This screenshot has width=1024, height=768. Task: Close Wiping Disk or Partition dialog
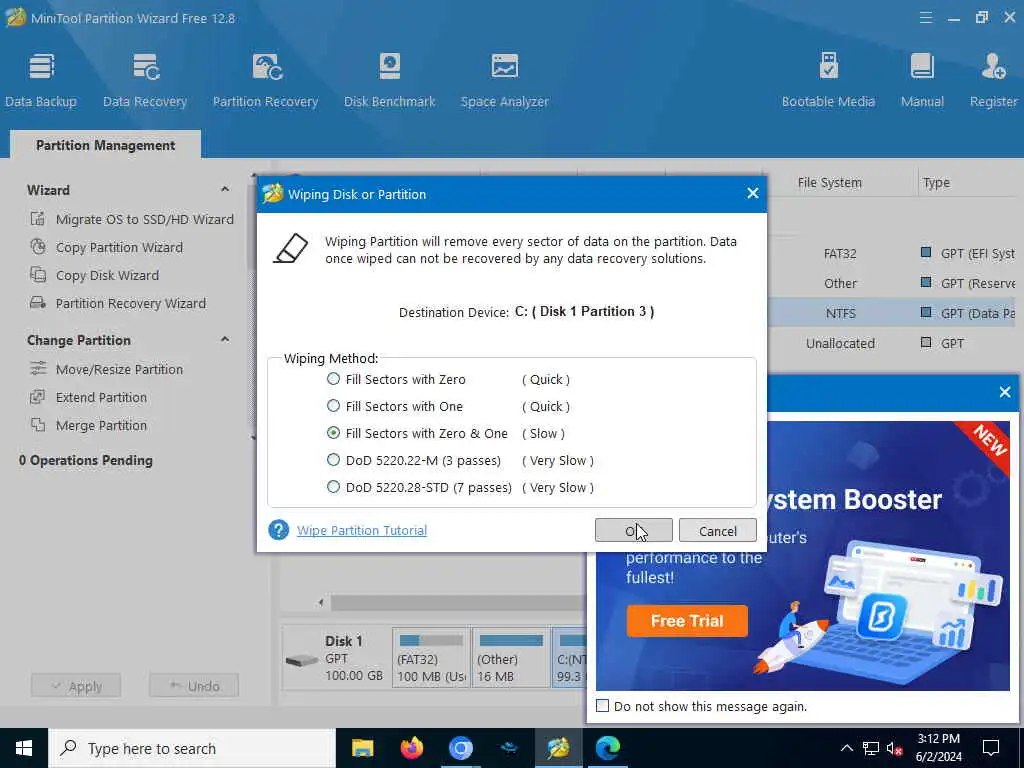tap(752, 193)
